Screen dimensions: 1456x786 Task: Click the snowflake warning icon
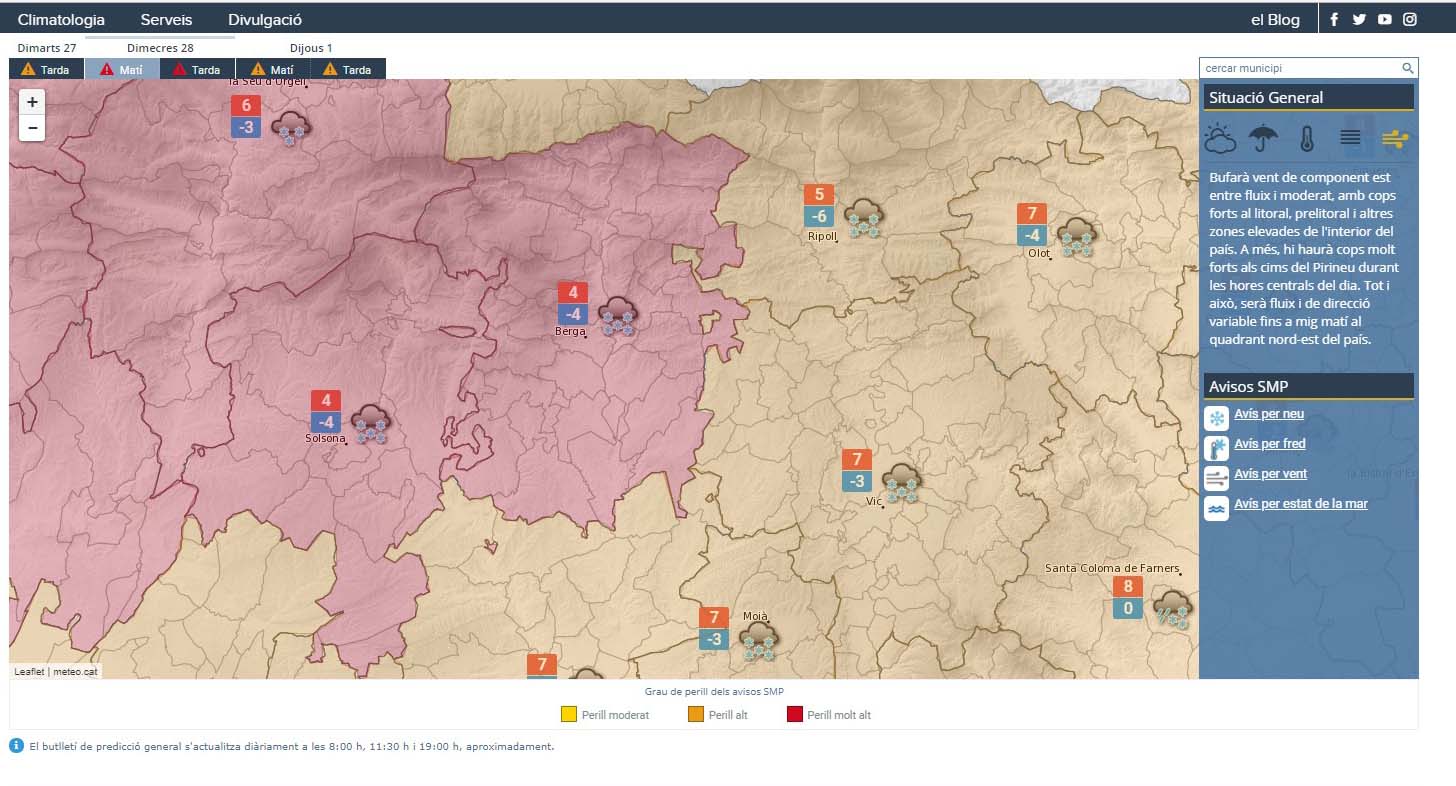(x=1216, y=418)
